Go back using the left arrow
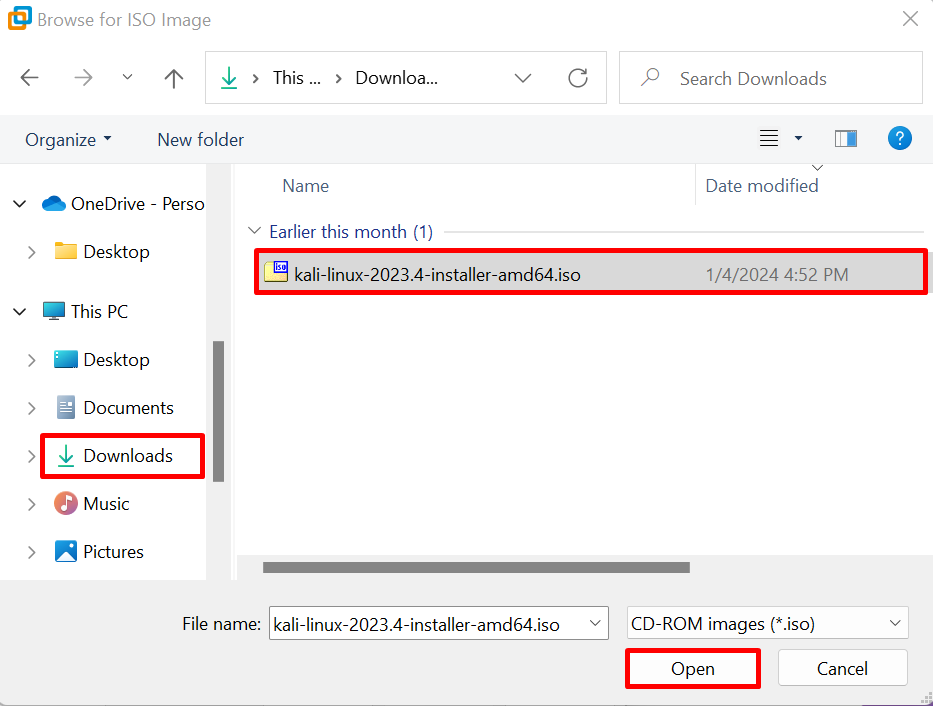This screenshot has width=933, height=706. (29, 78)
